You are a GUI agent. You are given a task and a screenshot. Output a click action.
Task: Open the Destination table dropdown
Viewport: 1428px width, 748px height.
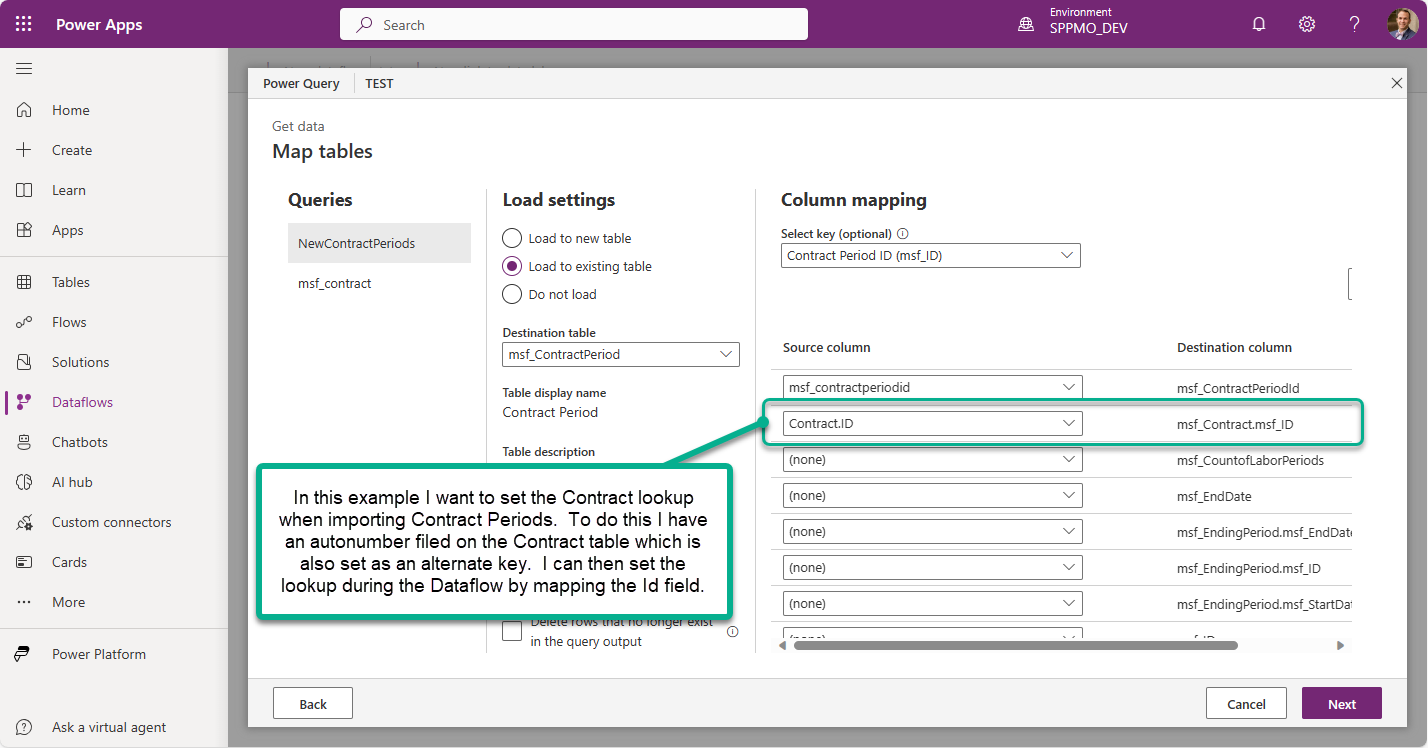(x=621, y=354)
